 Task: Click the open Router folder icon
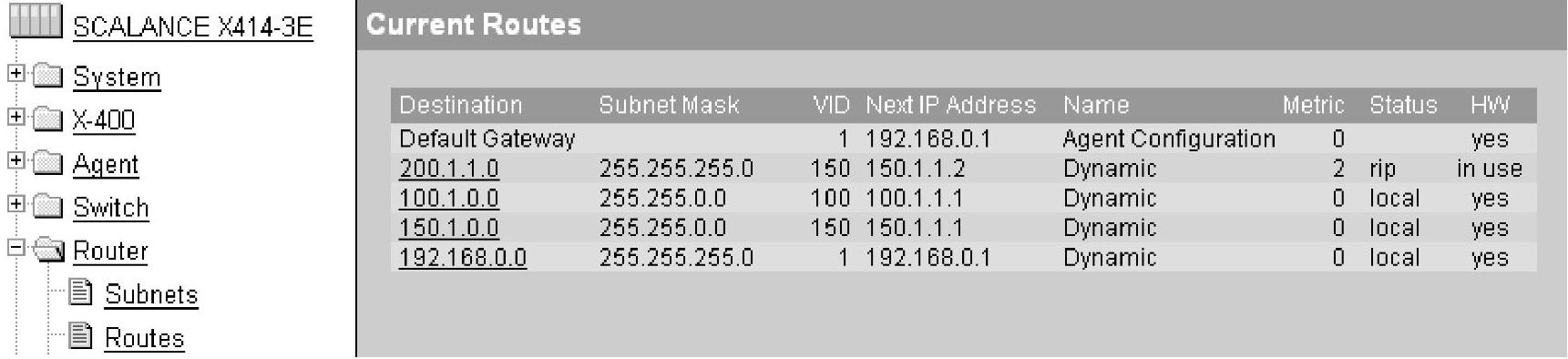(49, 251)
